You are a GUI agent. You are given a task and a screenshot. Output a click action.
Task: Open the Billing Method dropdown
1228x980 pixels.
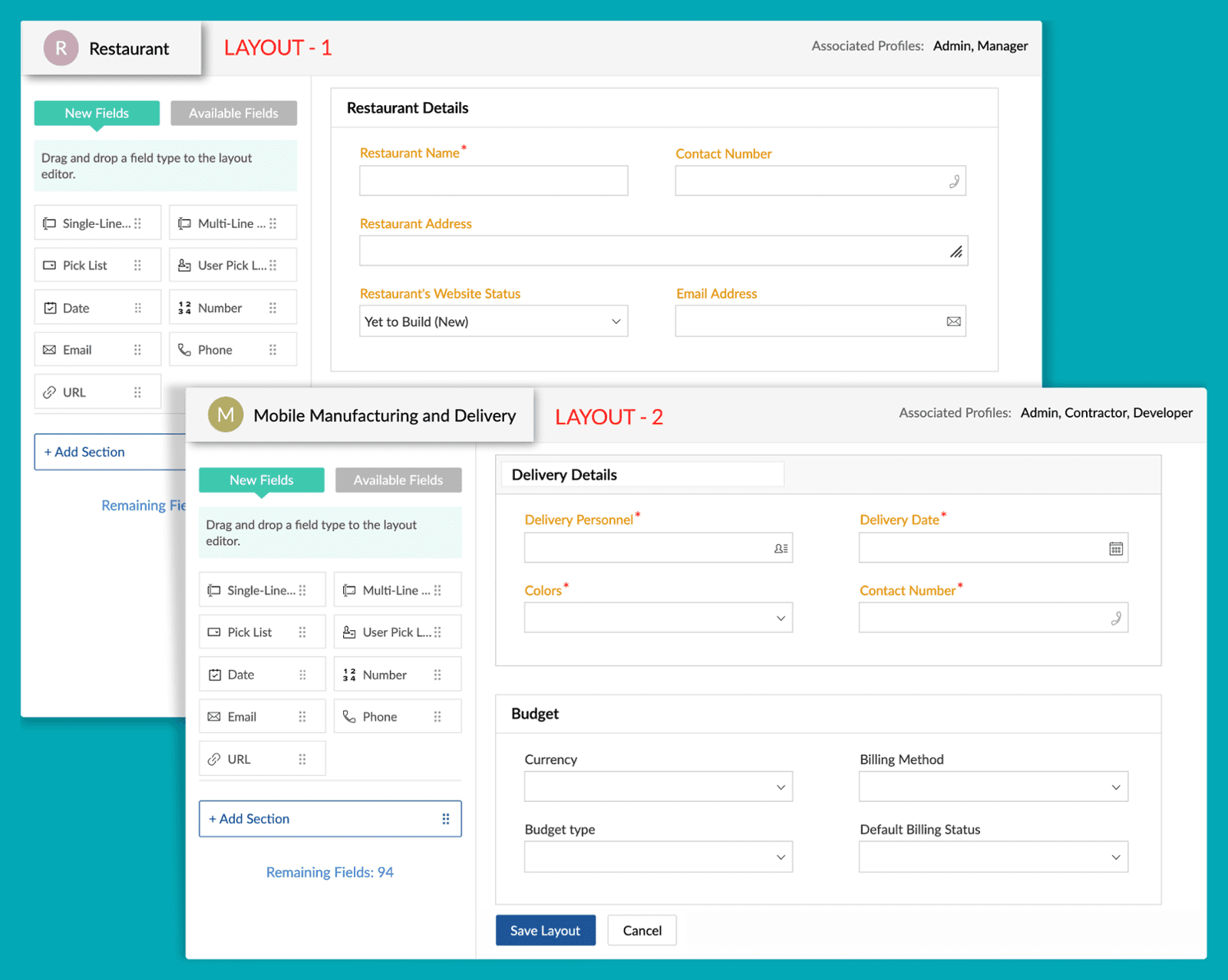click(x=992, y=787)
